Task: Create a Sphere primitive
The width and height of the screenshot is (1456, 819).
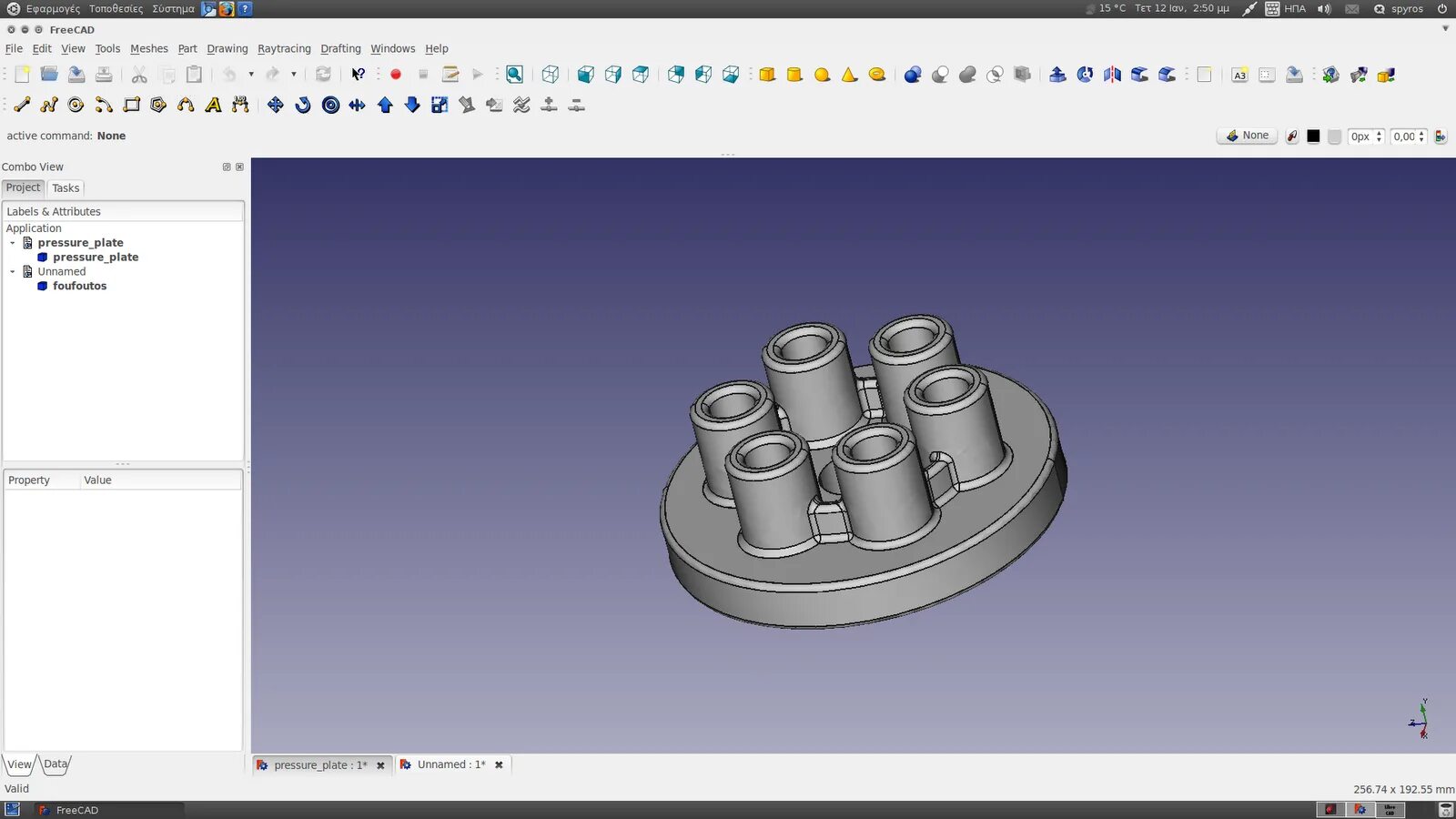Action: click(822, 75)
